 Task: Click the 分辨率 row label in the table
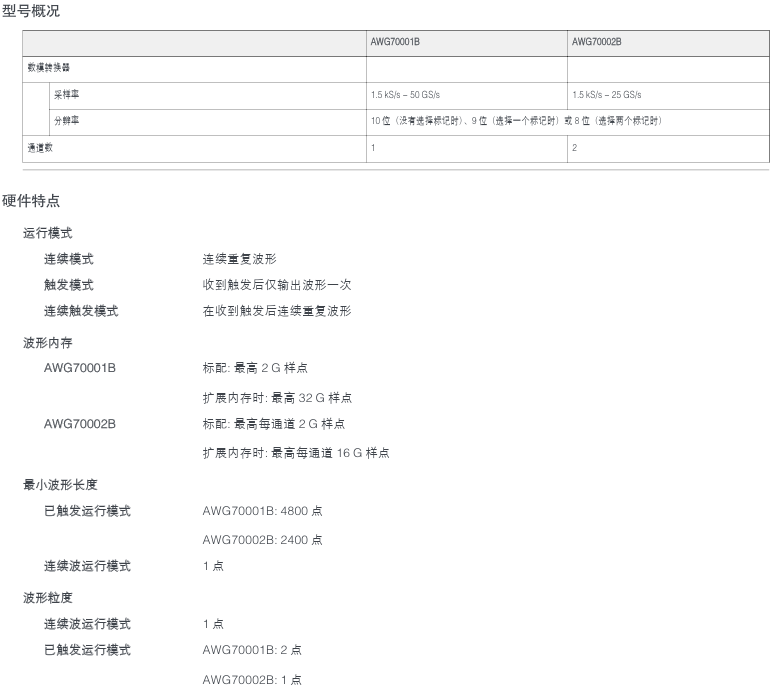pos(66,120)
